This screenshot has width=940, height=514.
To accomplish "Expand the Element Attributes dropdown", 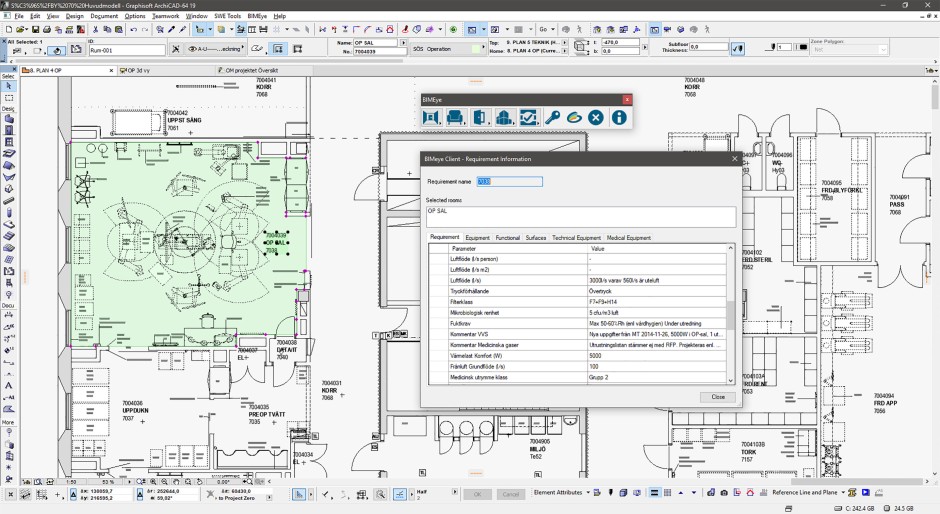I will [588, 493].
